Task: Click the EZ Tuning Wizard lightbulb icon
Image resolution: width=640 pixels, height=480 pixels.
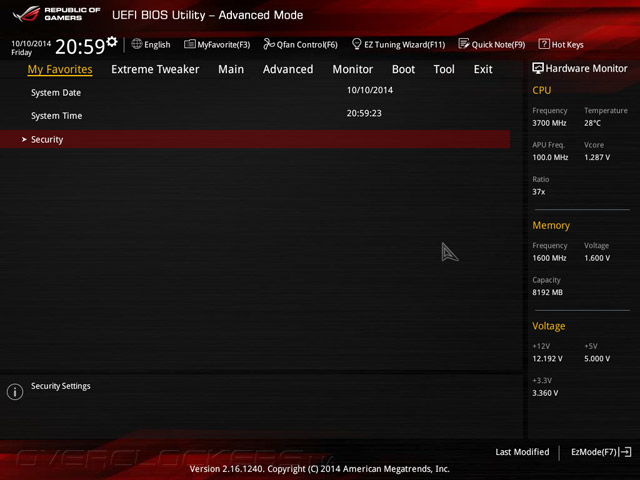Action: [x=356, y=44]
